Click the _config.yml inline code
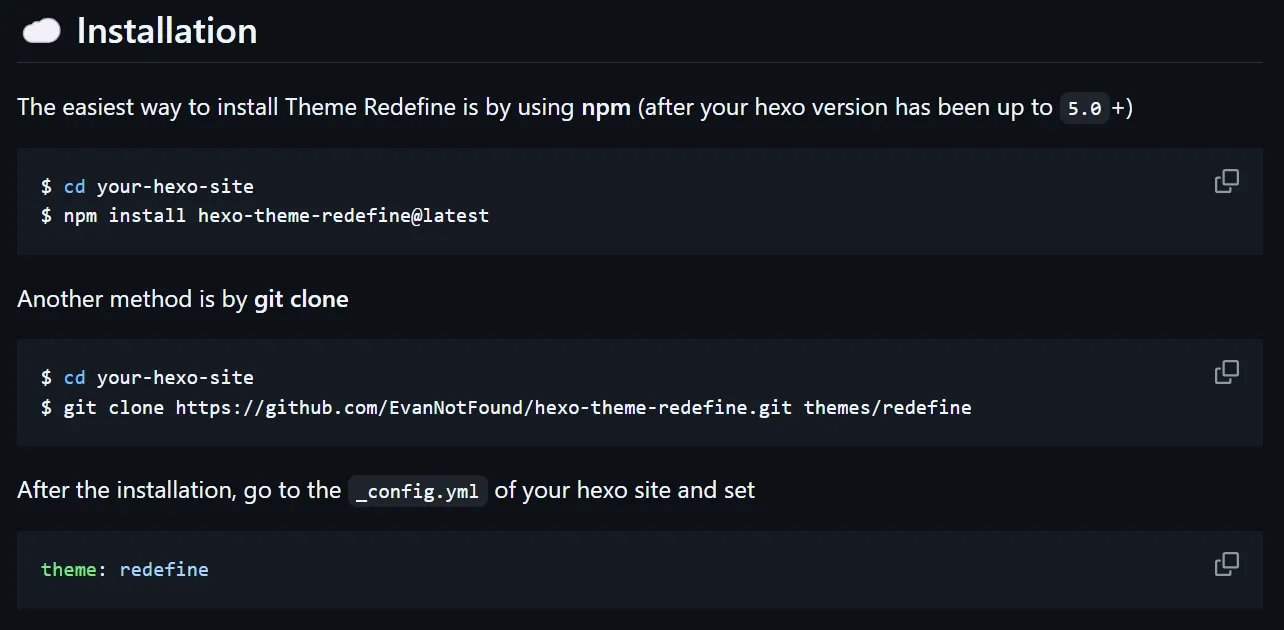Image resolution: width=1284 pixels, height=630 pixels. coord(417,491)
